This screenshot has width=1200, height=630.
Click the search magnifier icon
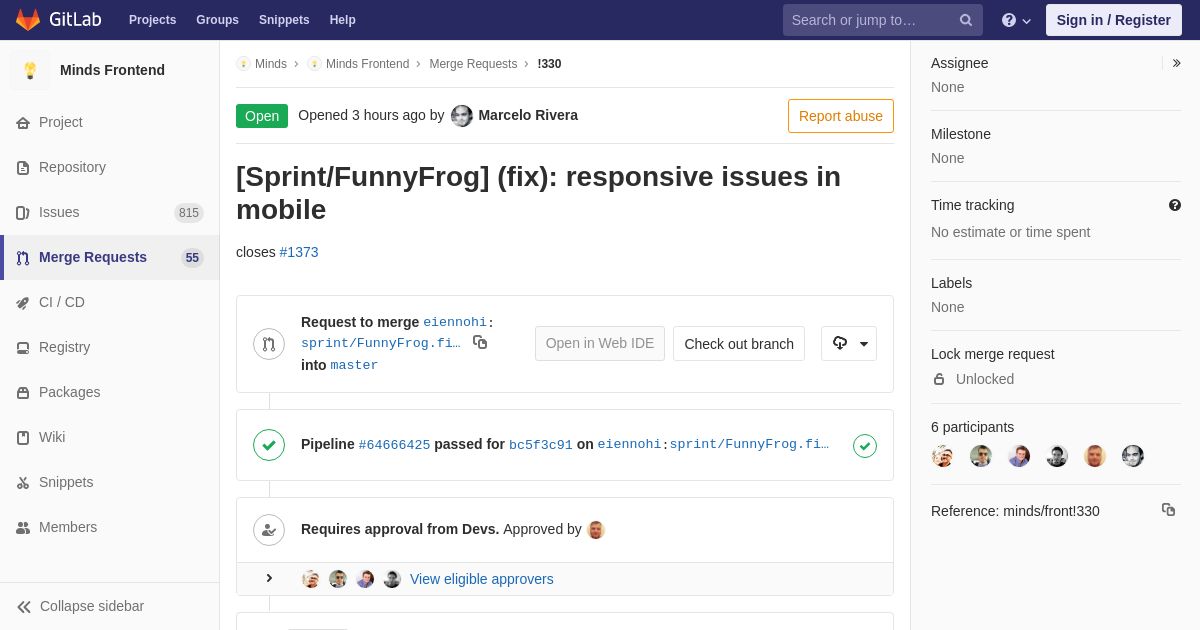pos(966,20)
